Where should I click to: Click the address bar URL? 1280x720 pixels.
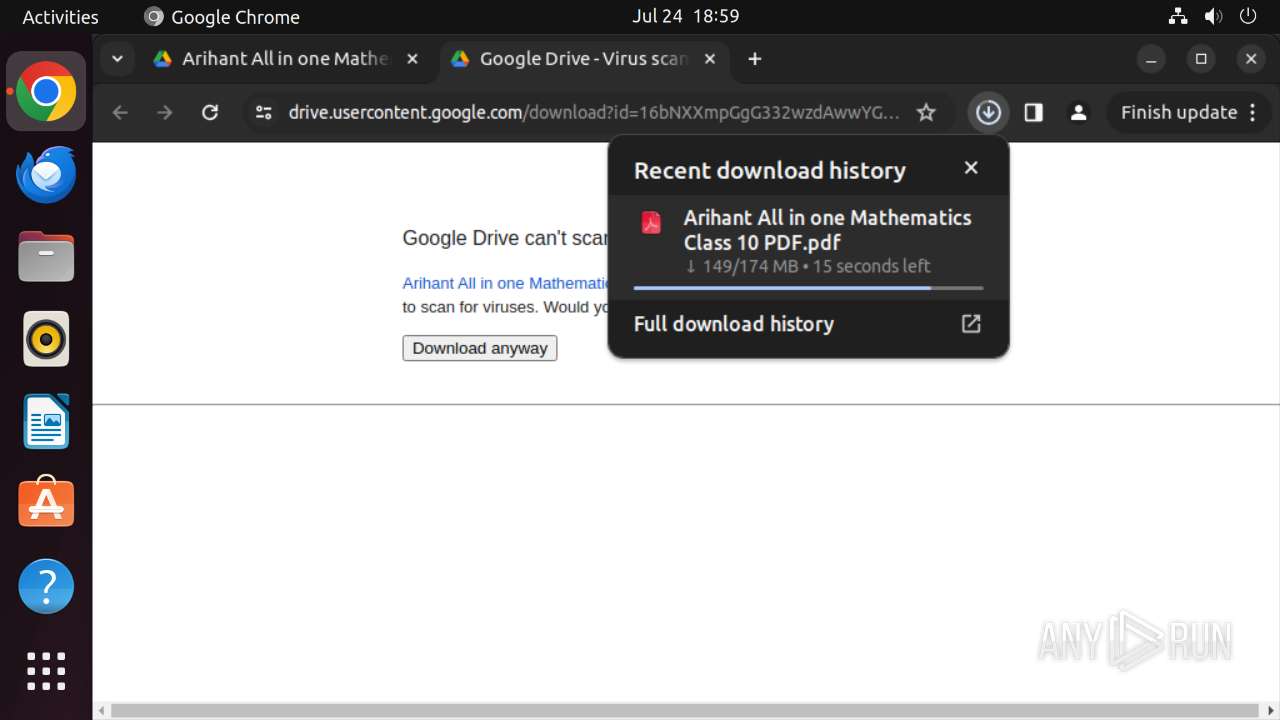pyautogui.click(x=594, y=113)
